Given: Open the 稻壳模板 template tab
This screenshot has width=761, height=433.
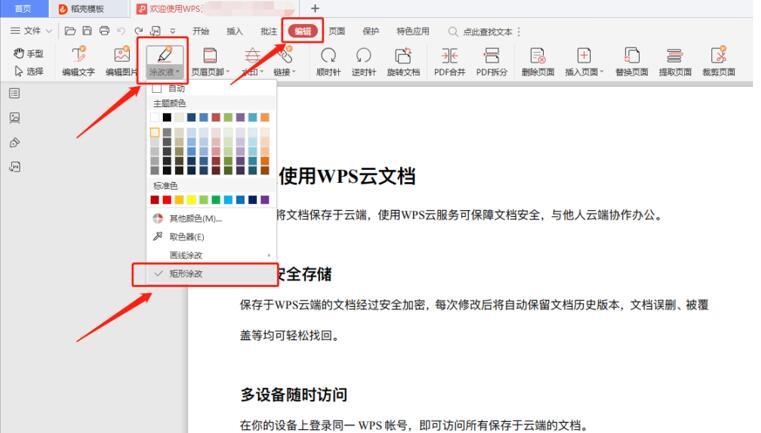Looking at the screenshot, I should [x=88, y=9].
